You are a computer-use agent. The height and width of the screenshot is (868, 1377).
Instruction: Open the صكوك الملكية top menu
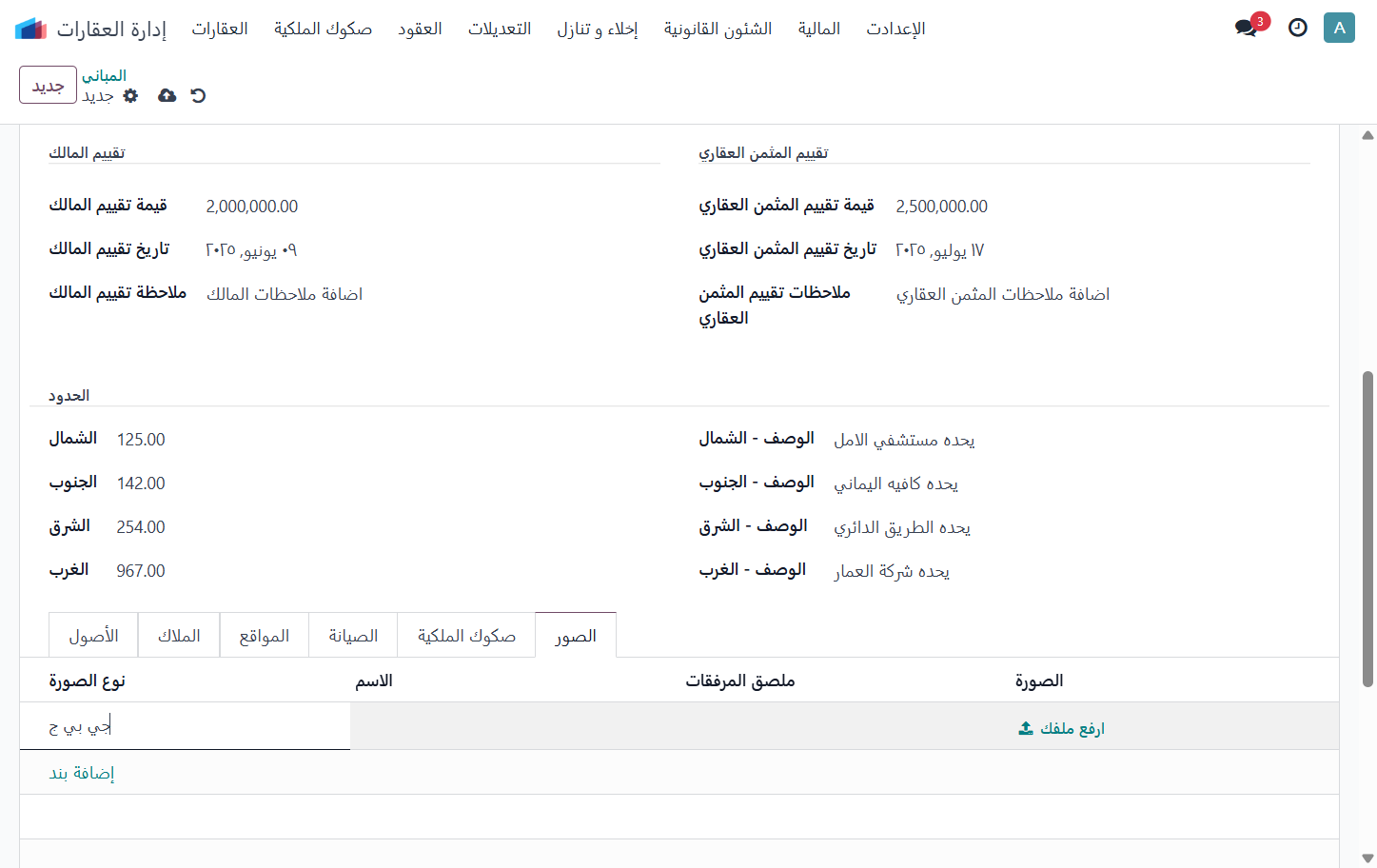[x=323, y=29]
